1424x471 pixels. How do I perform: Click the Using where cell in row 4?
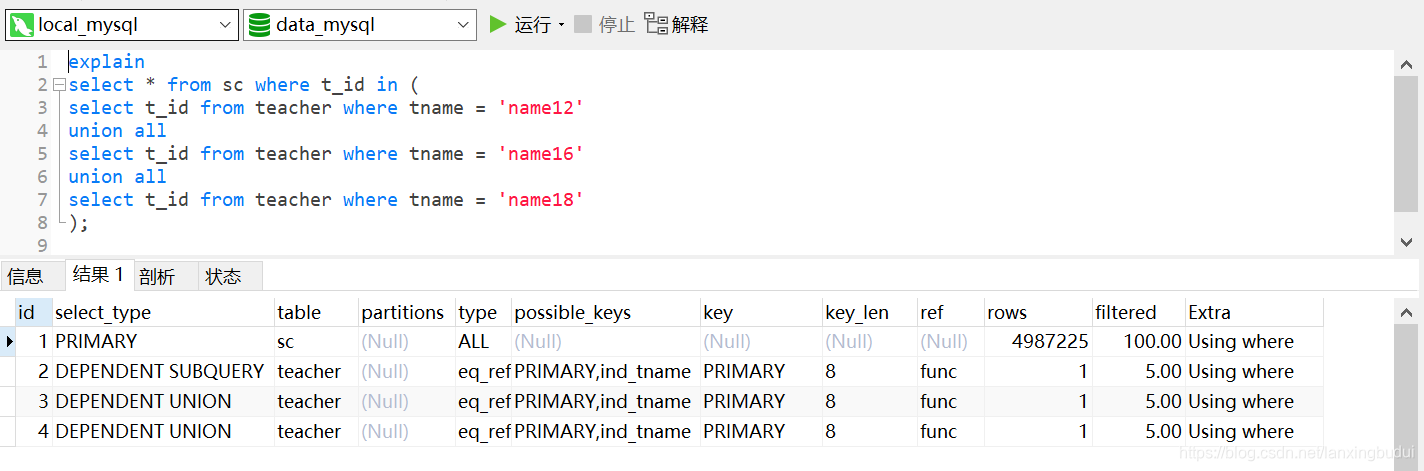1254,431
